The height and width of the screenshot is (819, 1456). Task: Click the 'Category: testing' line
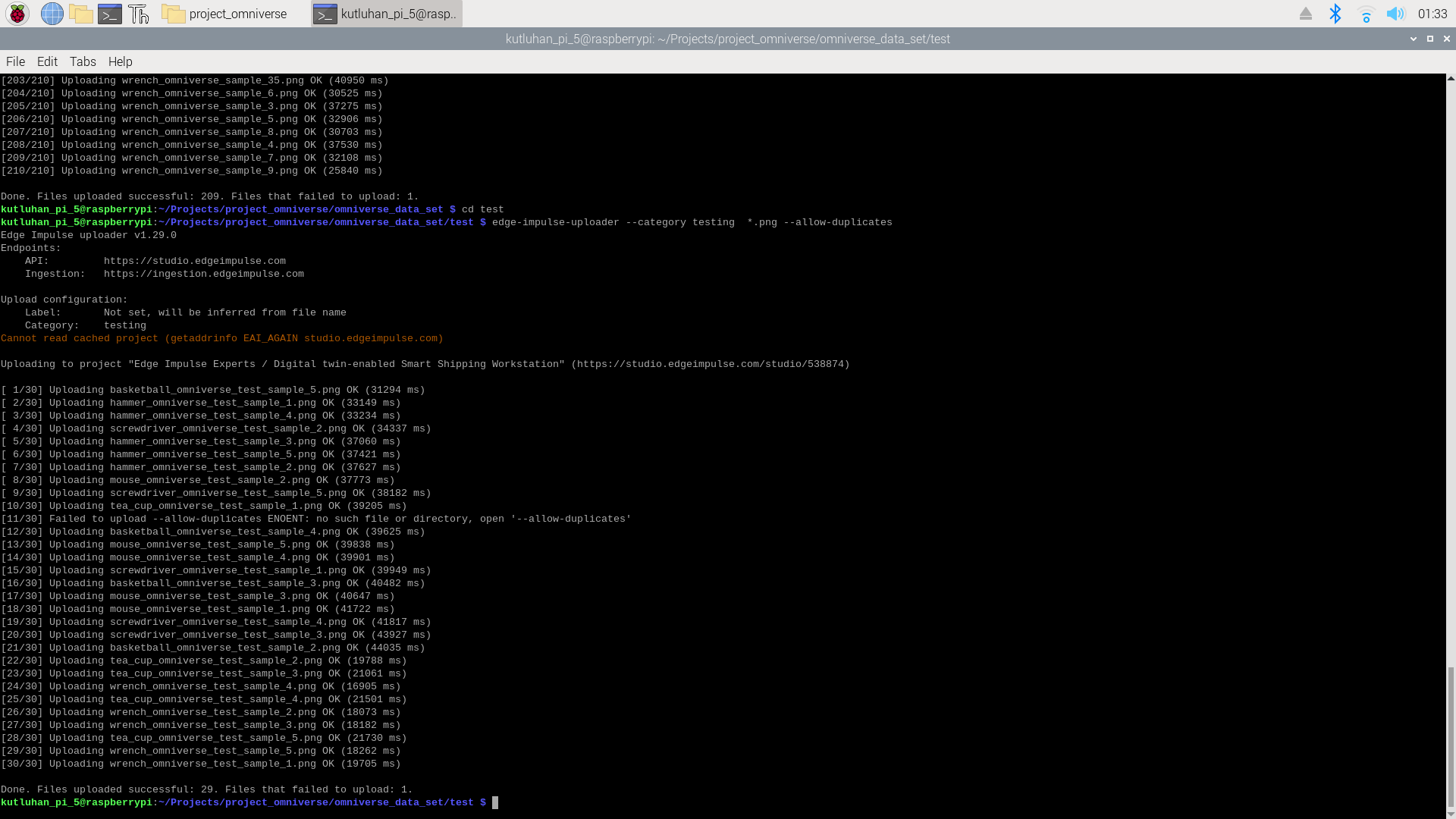click(x=86, y=325)
